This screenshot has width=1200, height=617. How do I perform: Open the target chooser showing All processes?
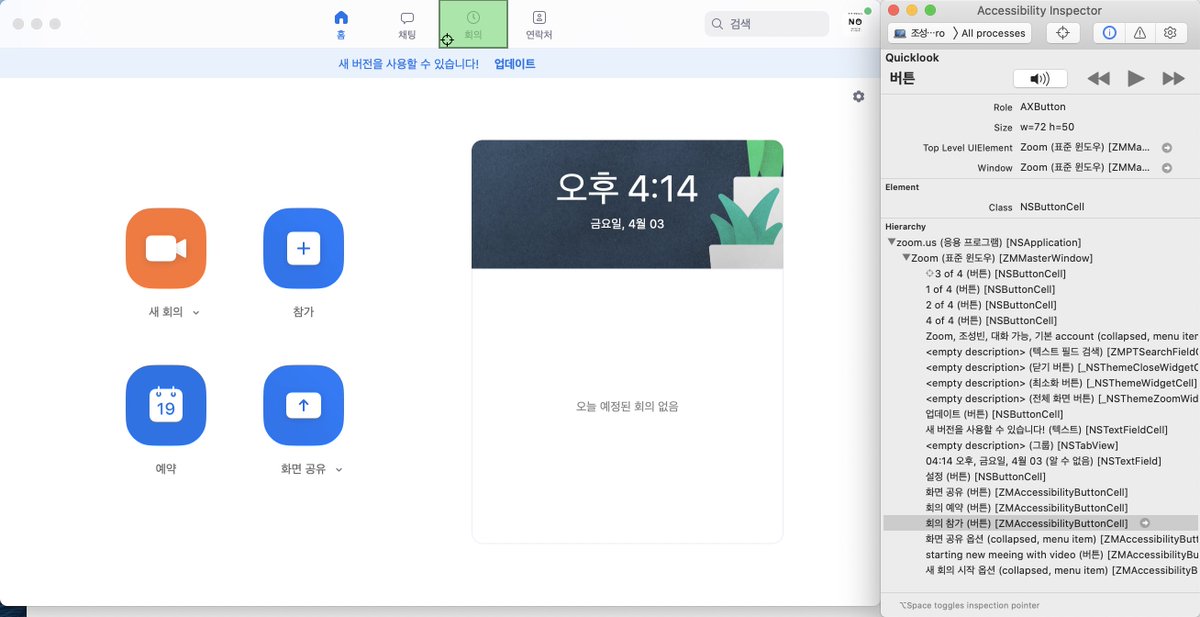pyautogui.click(x=959, y=33)
